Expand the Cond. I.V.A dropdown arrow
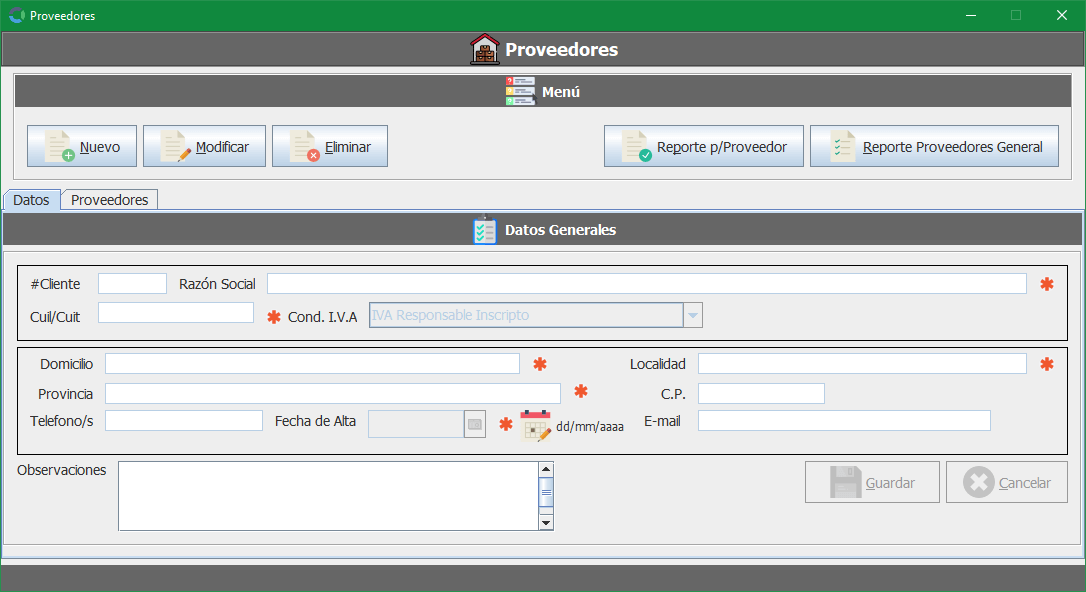This screenshot has width=1086, height=592. coord(693,315)
